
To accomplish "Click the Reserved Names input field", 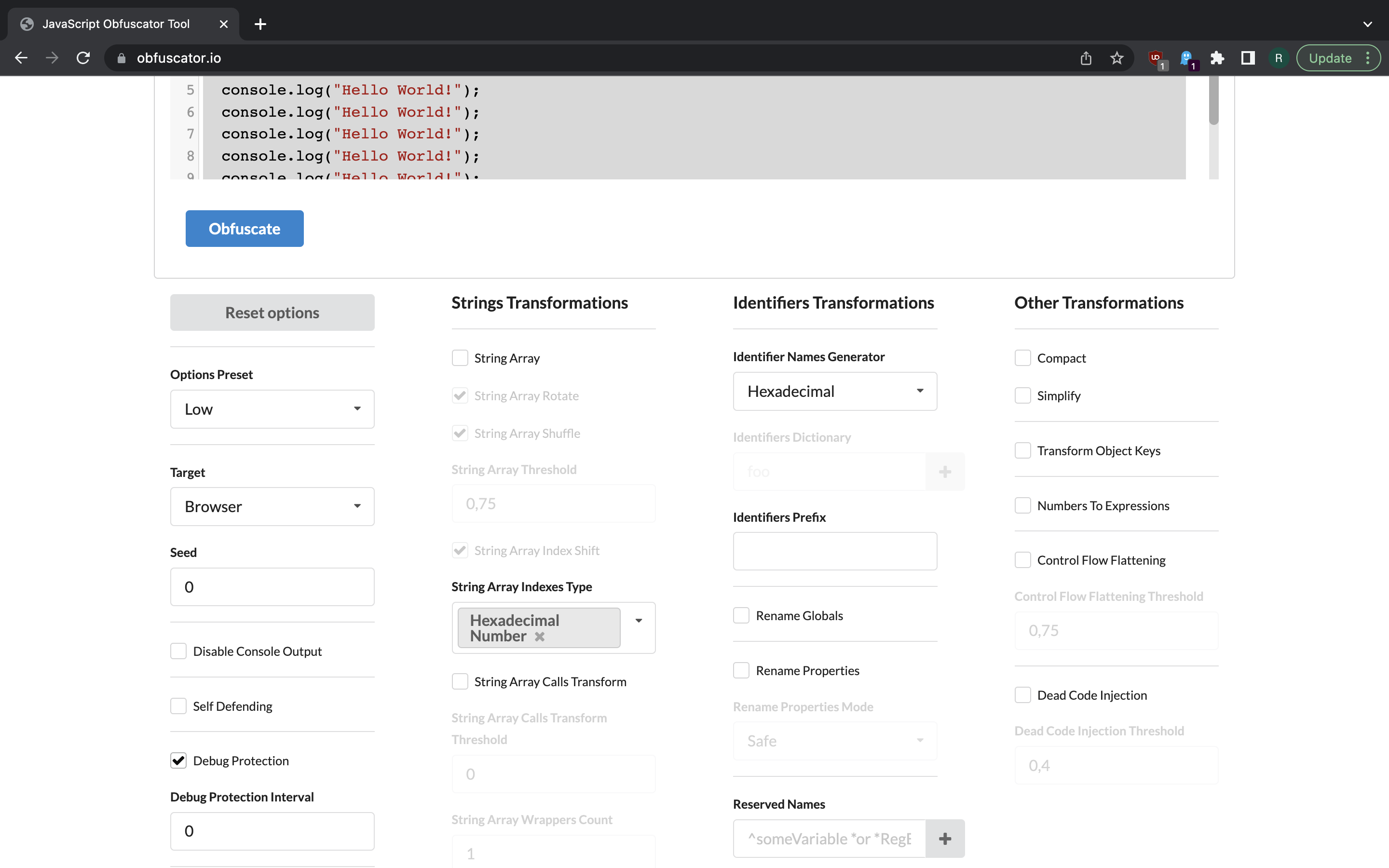I will pyautogui.click(x=830, y=839).
